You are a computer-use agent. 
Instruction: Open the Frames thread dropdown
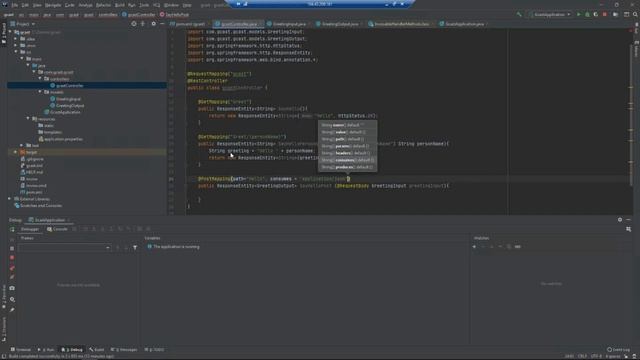[x=108, y=247]
